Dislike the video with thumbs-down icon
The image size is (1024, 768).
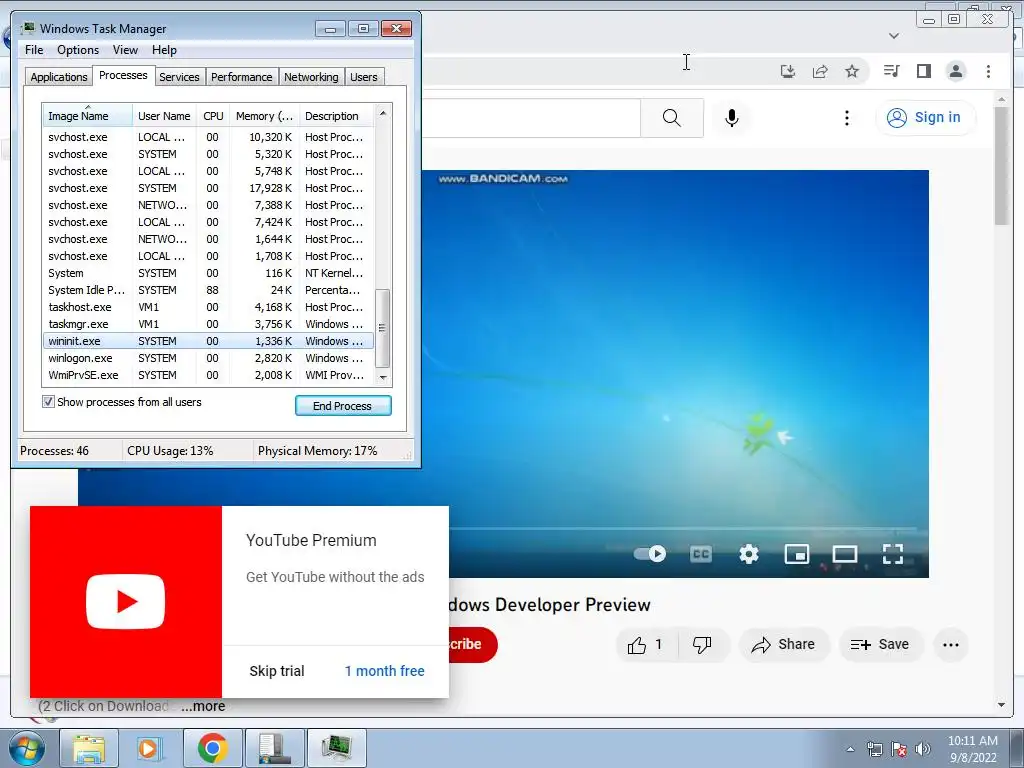[702, 645]
